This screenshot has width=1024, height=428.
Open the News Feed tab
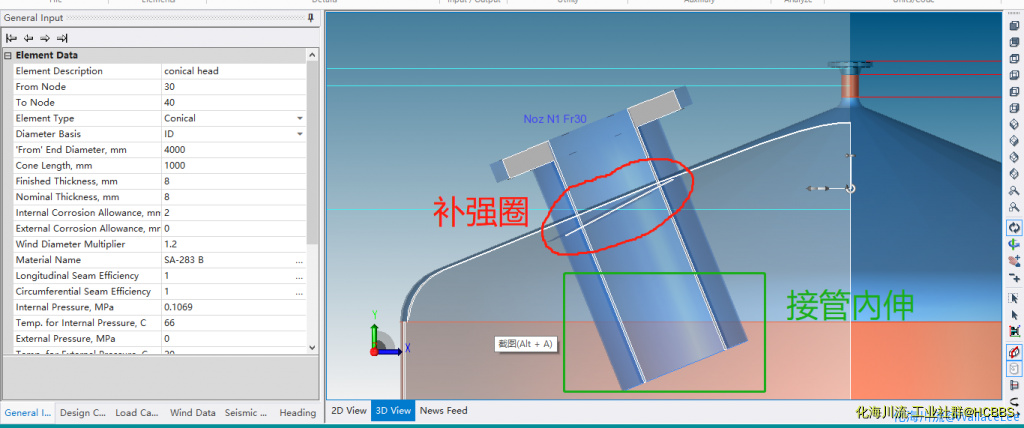coord(443,411)
